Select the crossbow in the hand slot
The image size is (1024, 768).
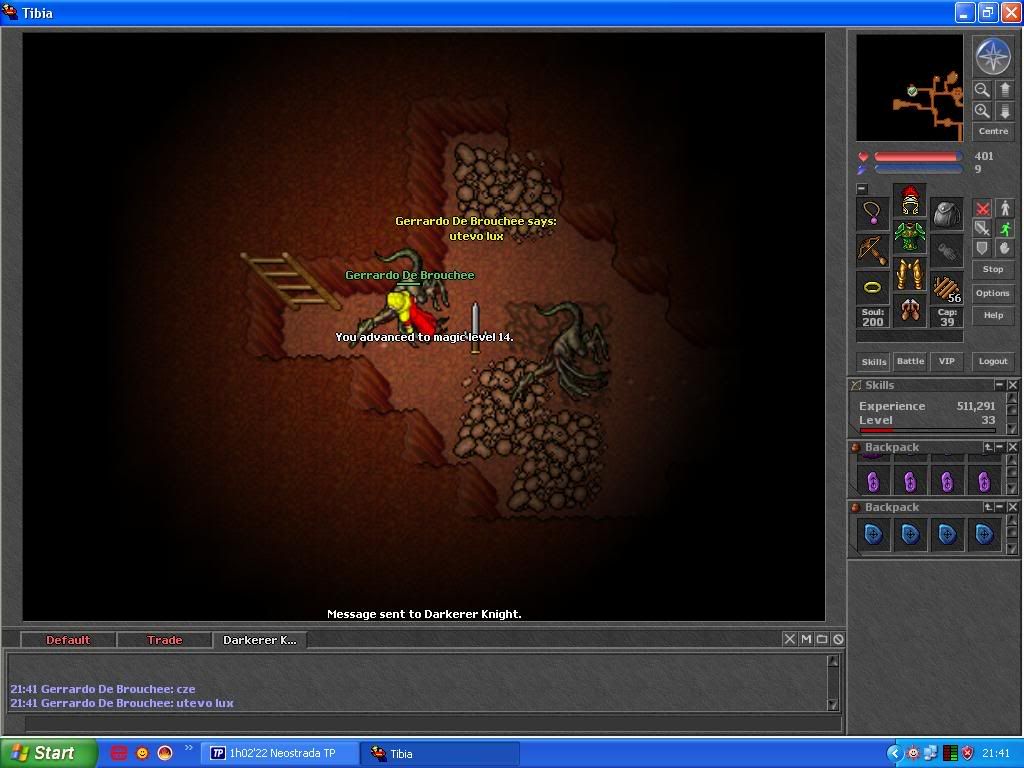[872, 251]
